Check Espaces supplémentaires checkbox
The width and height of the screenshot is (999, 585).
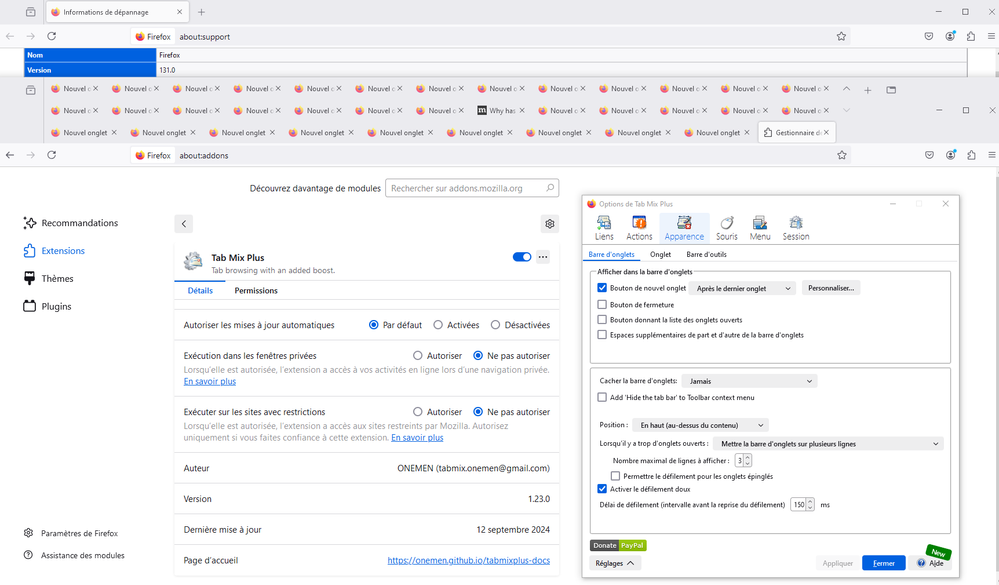[x=602, y=335]
